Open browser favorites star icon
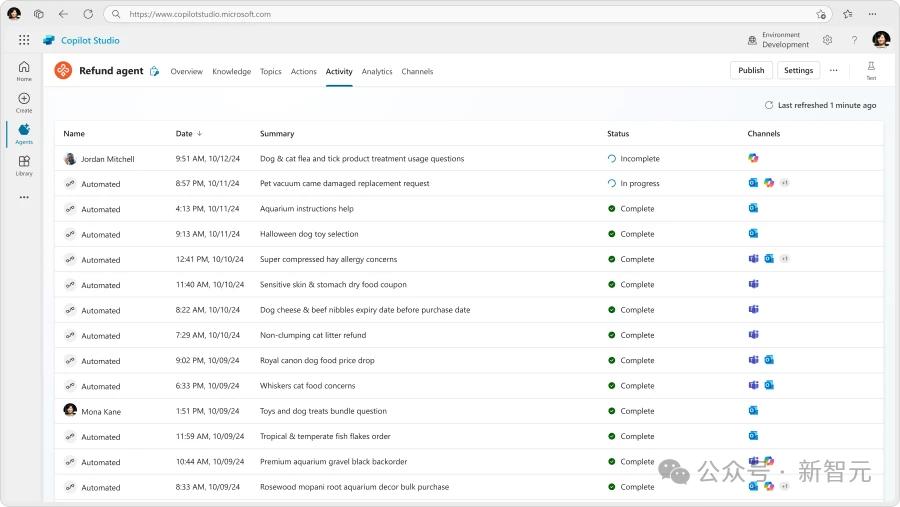The width and height of the screenshot is (900, 507). pyautogui.click(x=847, y=14)
